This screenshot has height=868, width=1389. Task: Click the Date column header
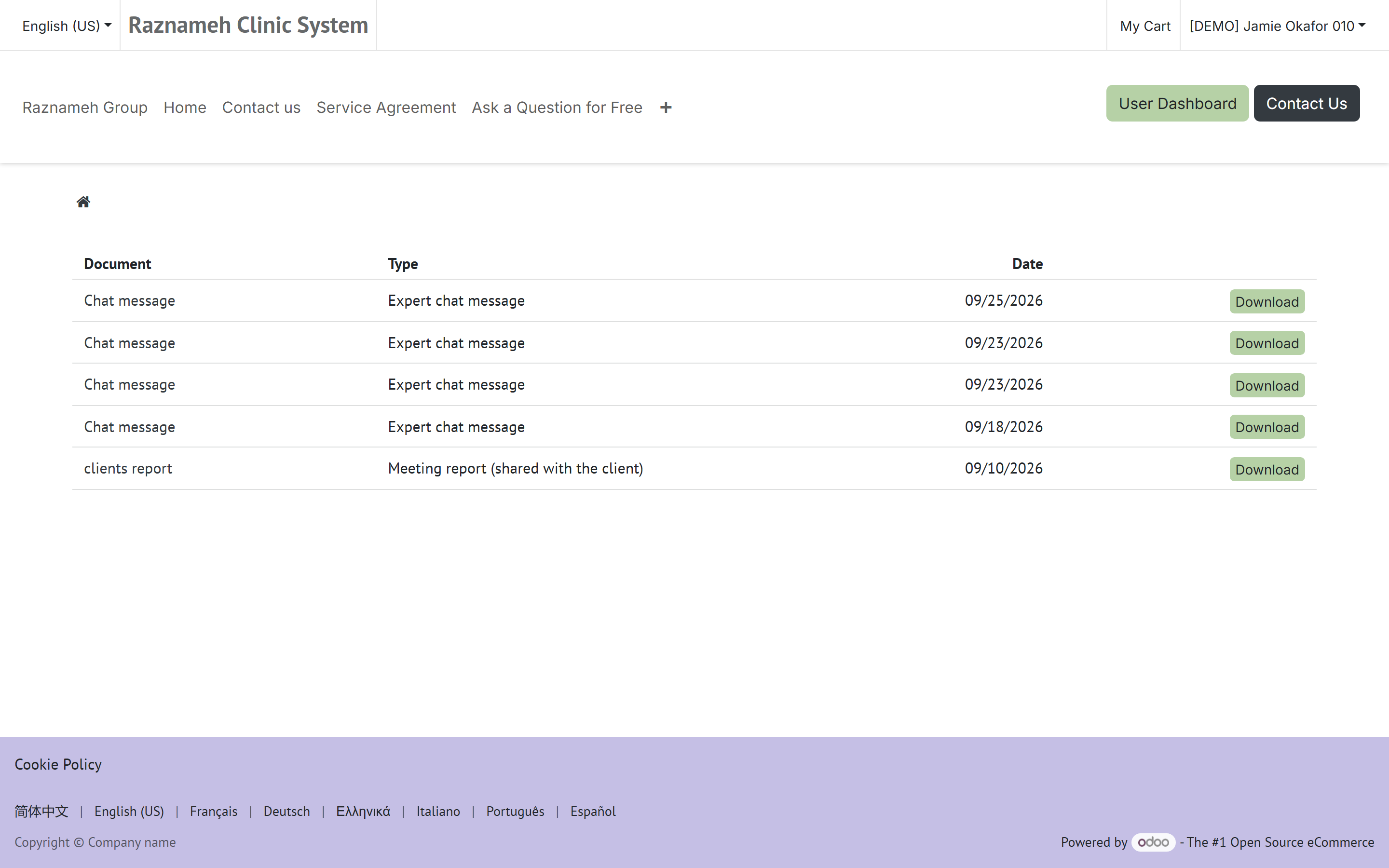[1027, 263]
